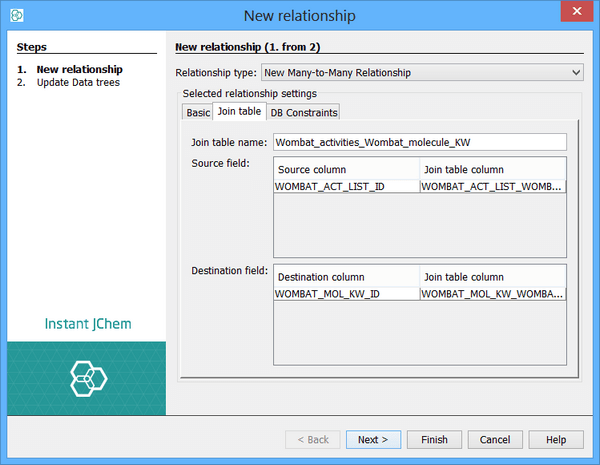Click the Join table name field

pos(419,142)
